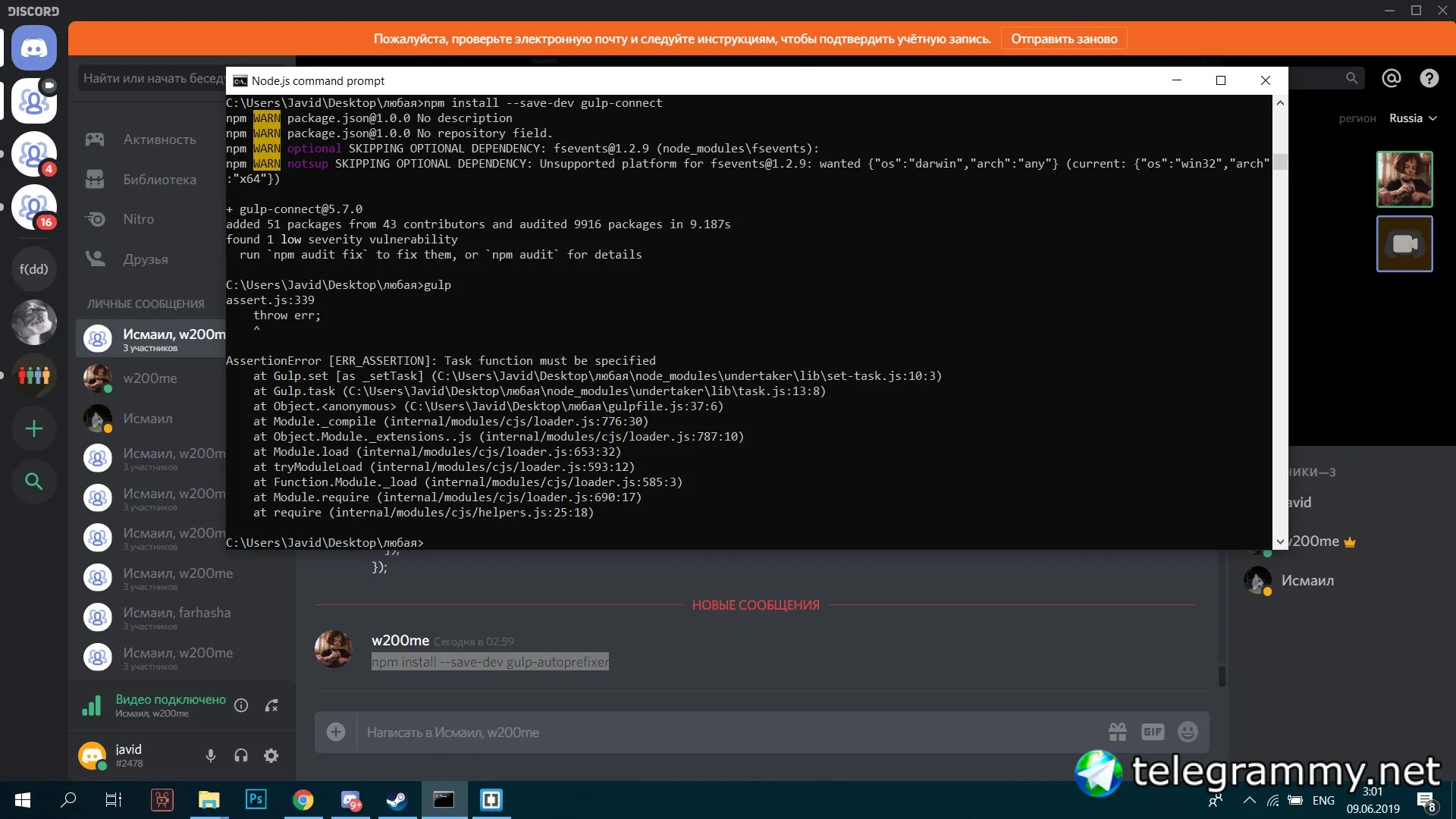The width and height of the screenshot is (1456, 819).
Task: Click the Node.js command prompt title icon
Action: tap(240, 81)
